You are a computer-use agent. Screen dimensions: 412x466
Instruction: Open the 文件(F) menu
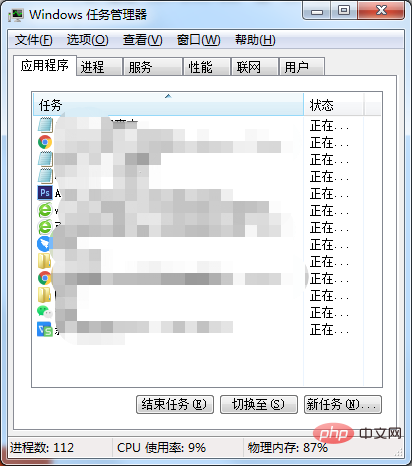click(34, 40)
